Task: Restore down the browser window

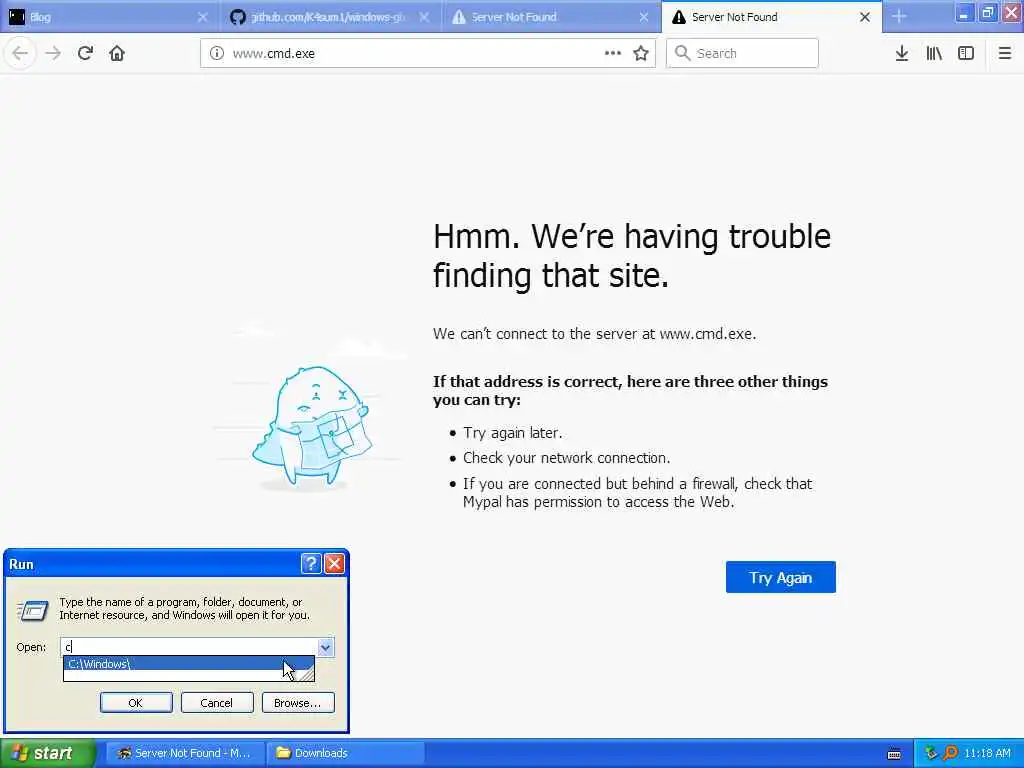Action: pyautogui.click(x=987, y=12)
